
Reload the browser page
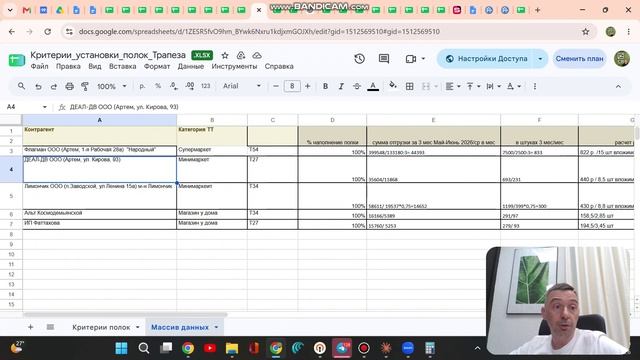tap(47, 31)
